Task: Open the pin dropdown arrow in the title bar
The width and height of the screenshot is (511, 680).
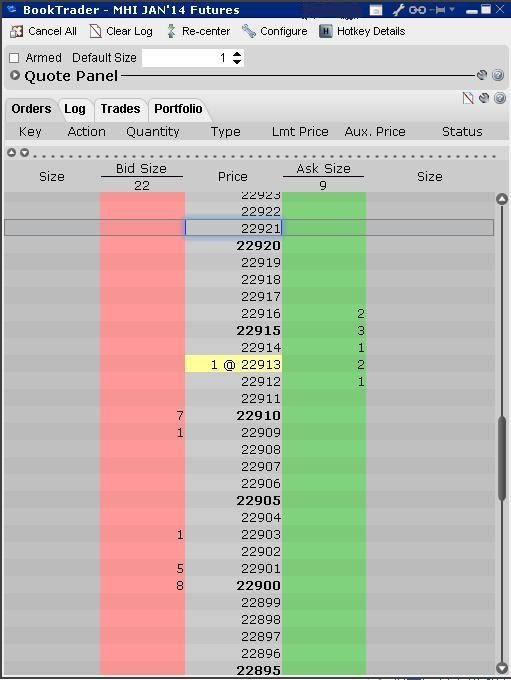Action: pos(452,9)
